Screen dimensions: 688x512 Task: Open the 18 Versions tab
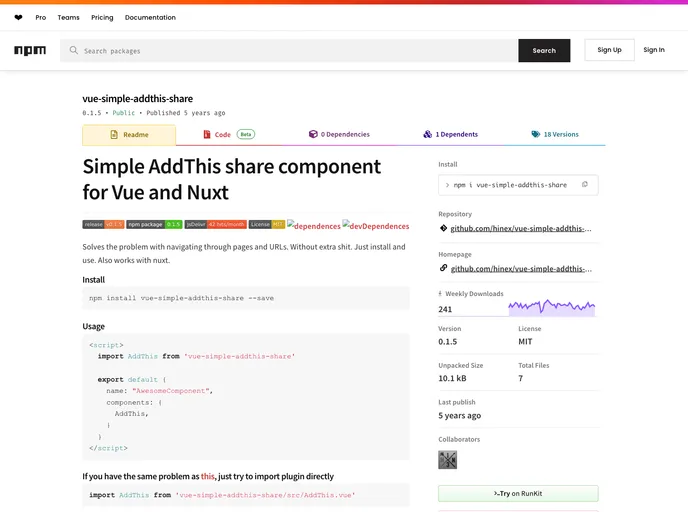pos(555,134)
